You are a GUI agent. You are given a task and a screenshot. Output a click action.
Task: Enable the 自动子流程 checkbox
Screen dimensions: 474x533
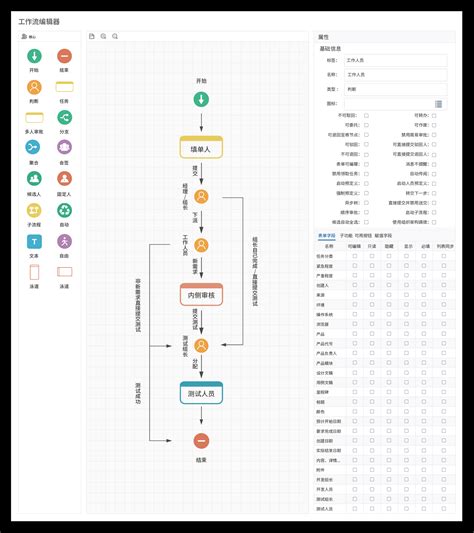click(x=434, y=212)
